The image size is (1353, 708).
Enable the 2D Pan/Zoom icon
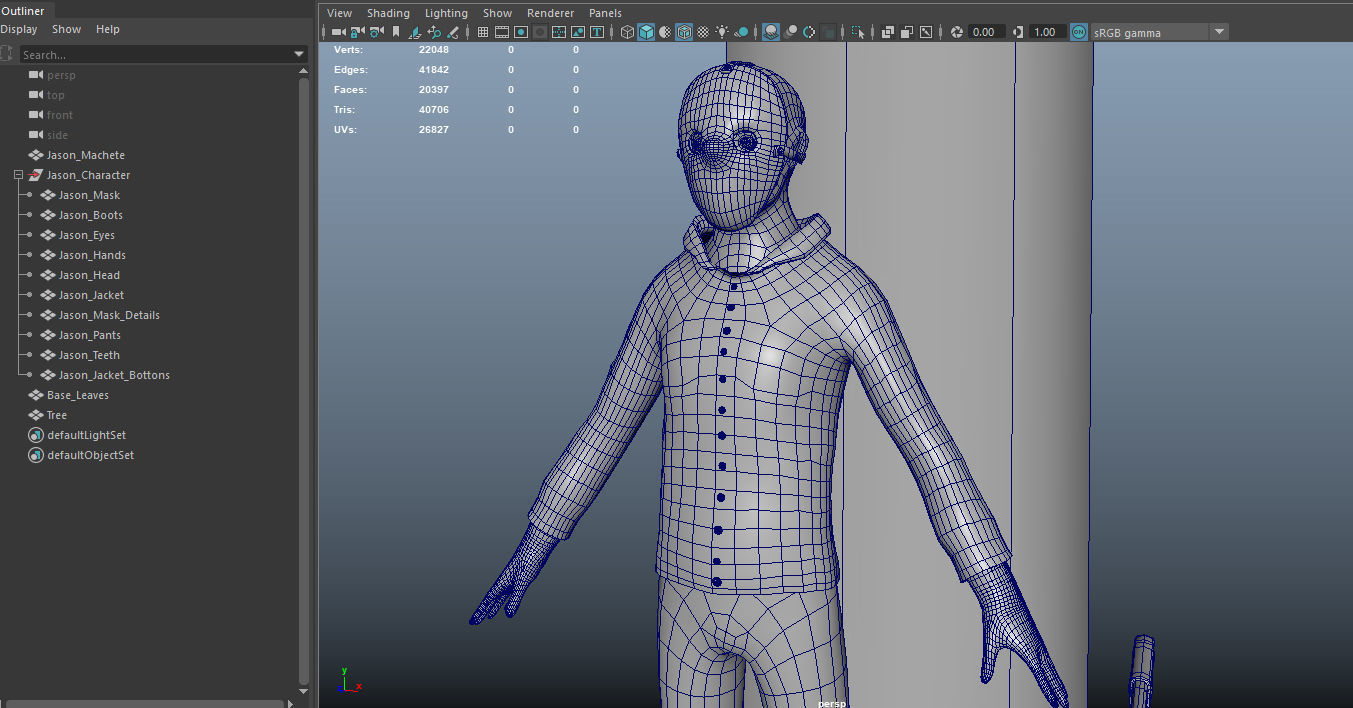tap(434, 32)
